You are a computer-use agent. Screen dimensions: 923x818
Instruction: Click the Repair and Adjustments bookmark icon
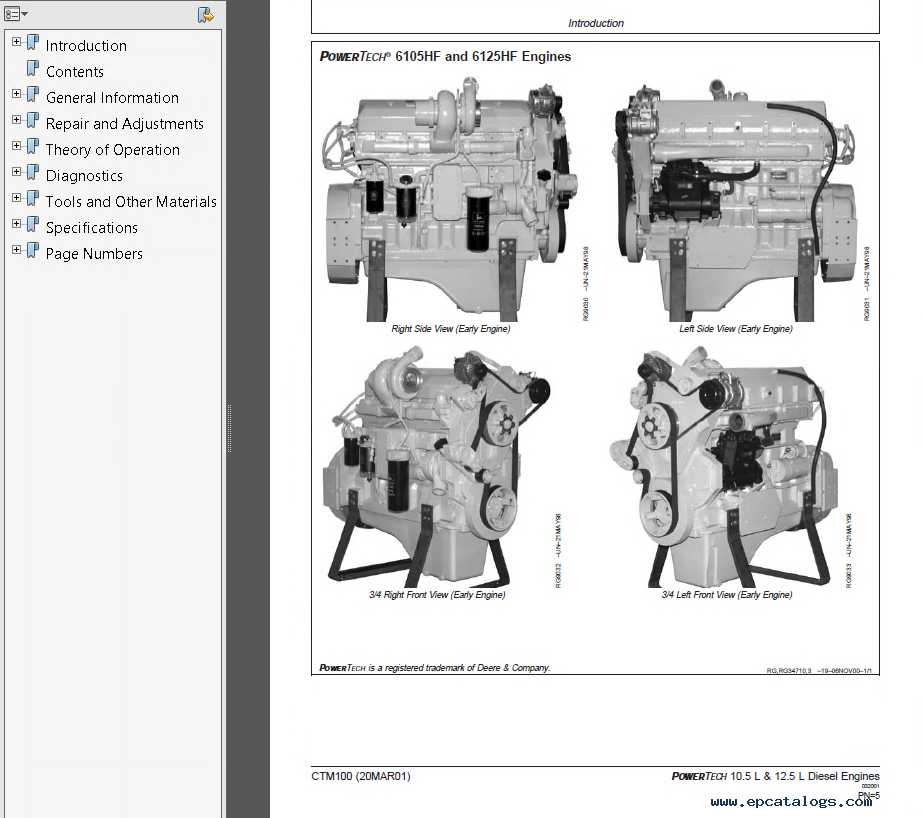click(33, 120)
